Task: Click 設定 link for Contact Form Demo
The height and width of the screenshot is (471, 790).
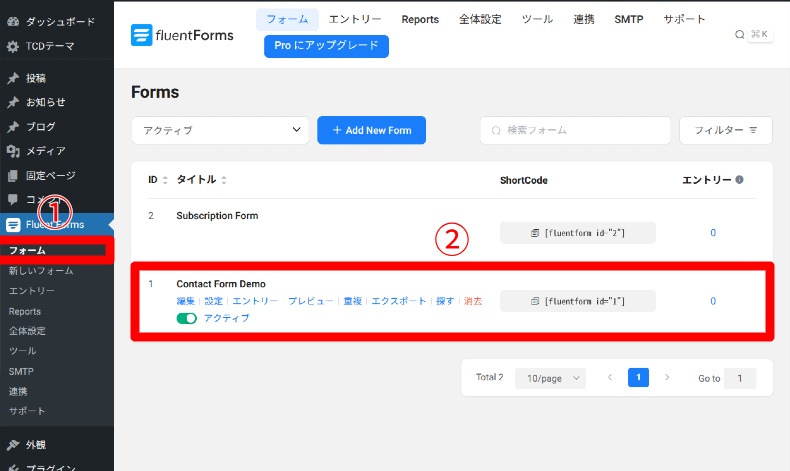Action: (214, 301)
